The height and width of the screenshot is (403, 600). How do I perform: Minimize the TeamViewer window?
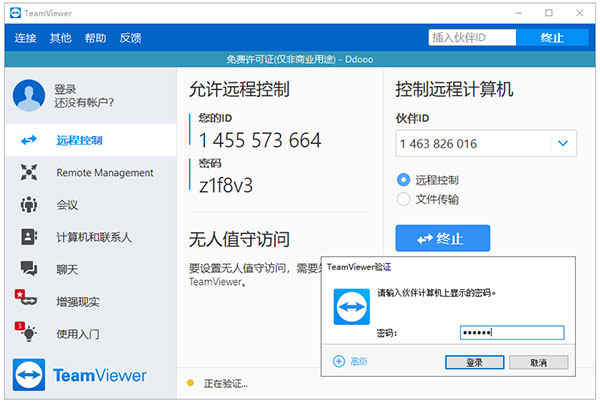click(518, 13)
